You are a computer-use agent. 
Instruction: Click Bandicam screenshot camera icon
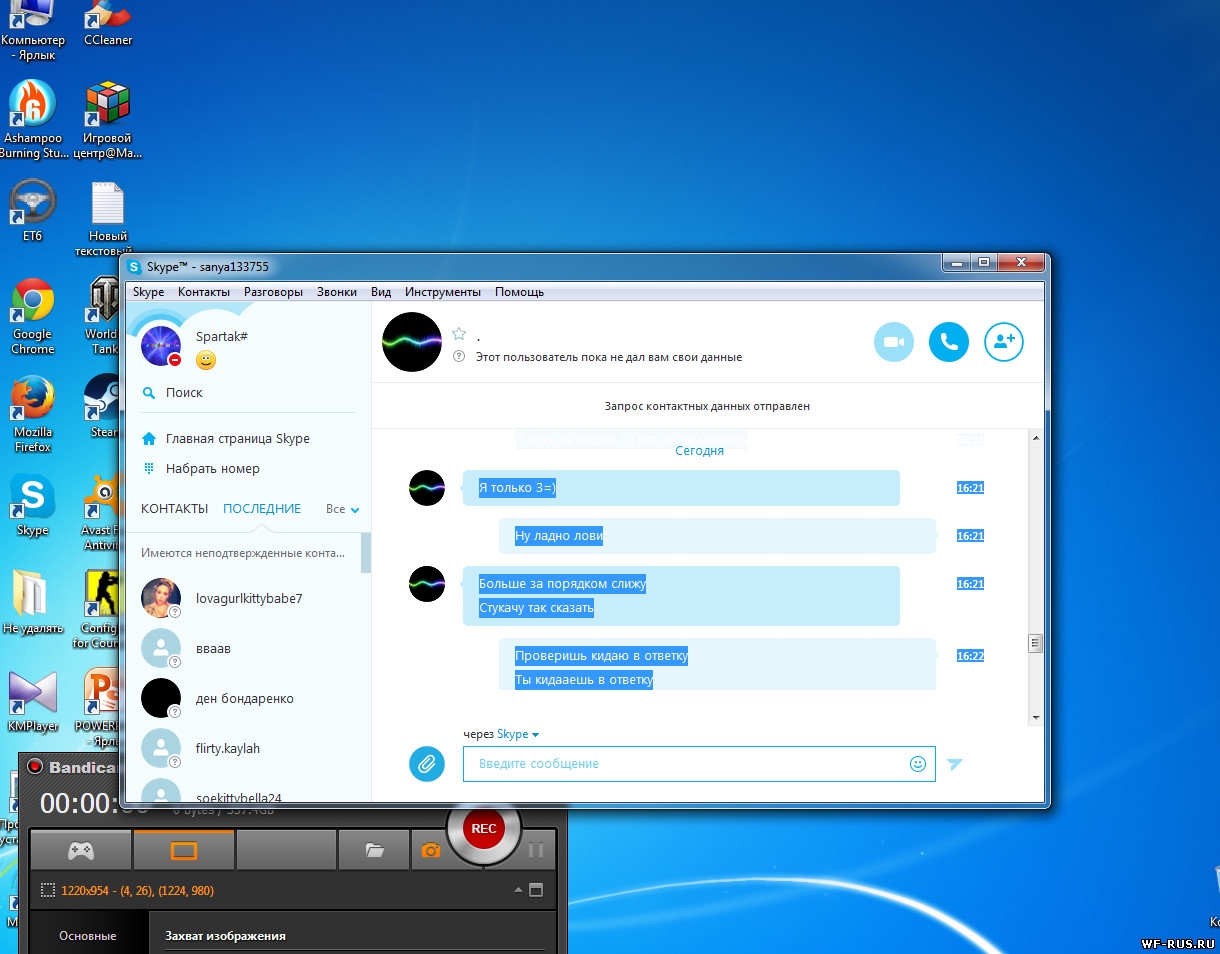(x=431, y=850)
